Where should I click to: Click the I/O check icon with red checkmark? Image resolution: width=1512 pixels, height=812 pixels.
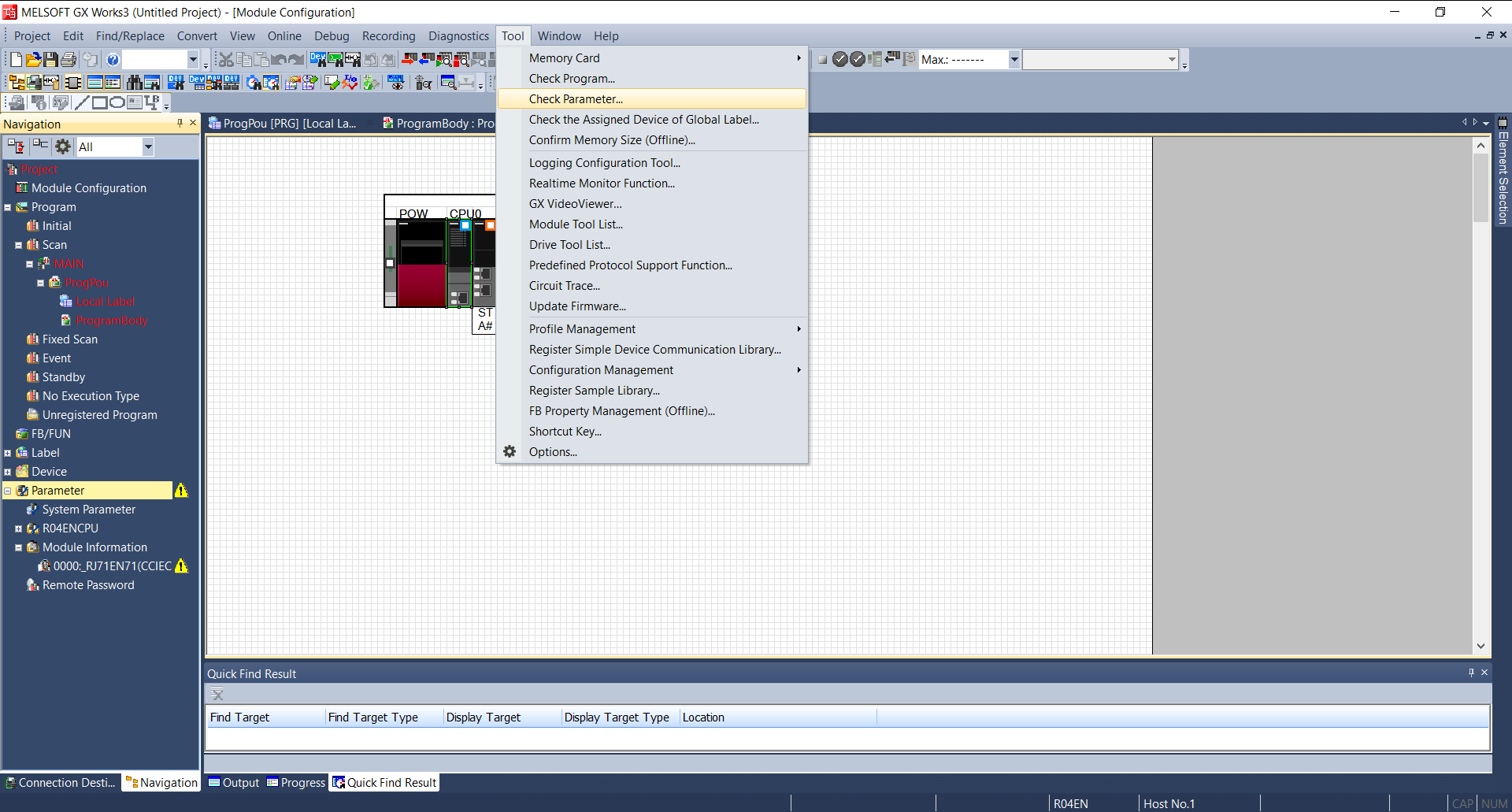[350, 82]
